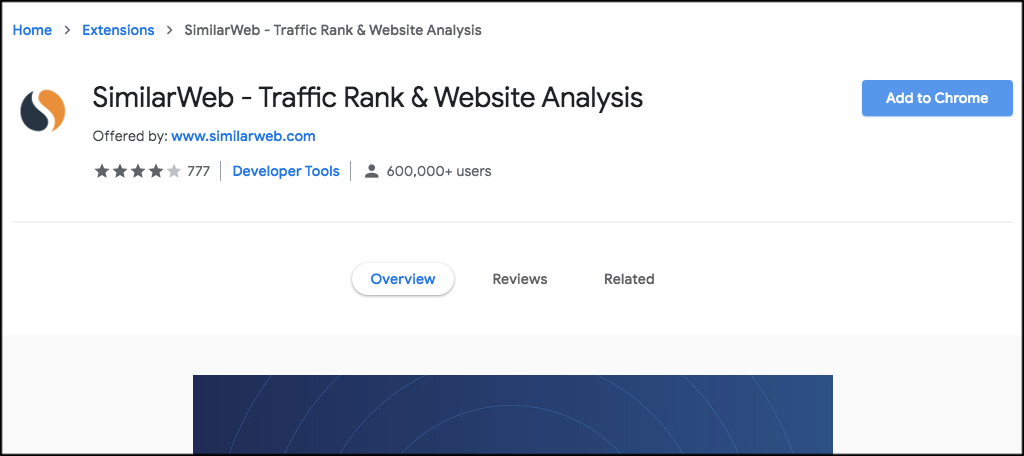Select the Overview tab
This screenshot has width=1024, height=456.
click(x=403, y=279)
